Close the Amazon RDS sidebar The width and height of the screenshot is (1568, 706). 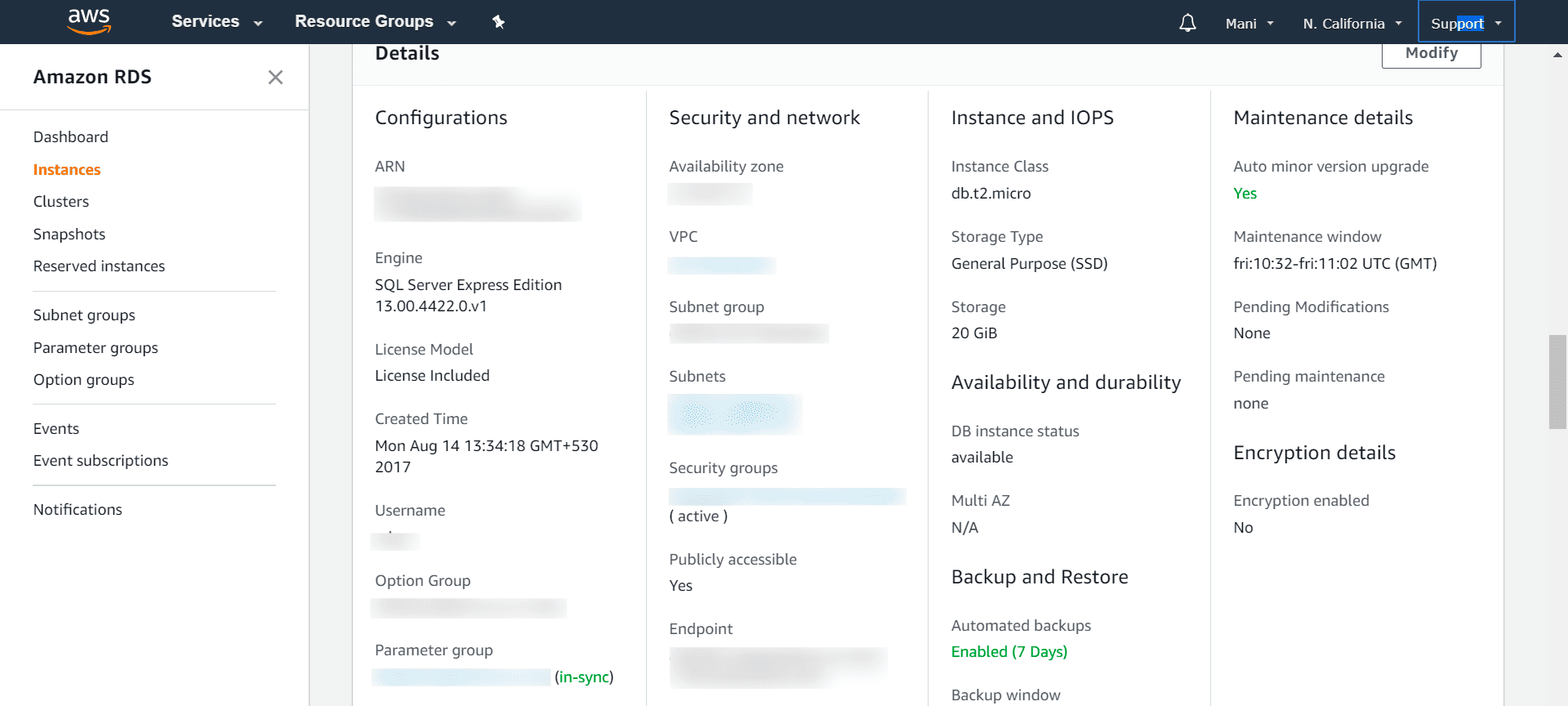click(275, 77)
